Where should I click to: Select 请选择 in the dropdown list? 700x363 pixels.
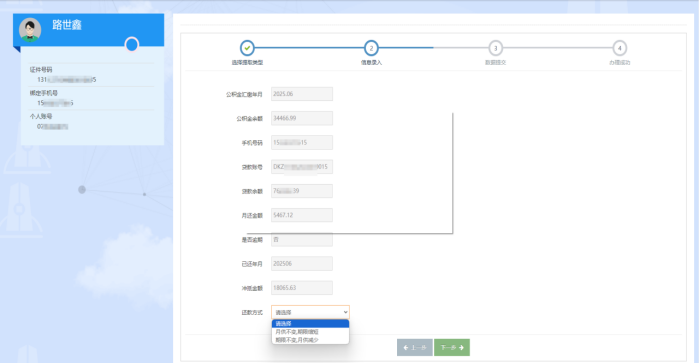coord(310,324)
